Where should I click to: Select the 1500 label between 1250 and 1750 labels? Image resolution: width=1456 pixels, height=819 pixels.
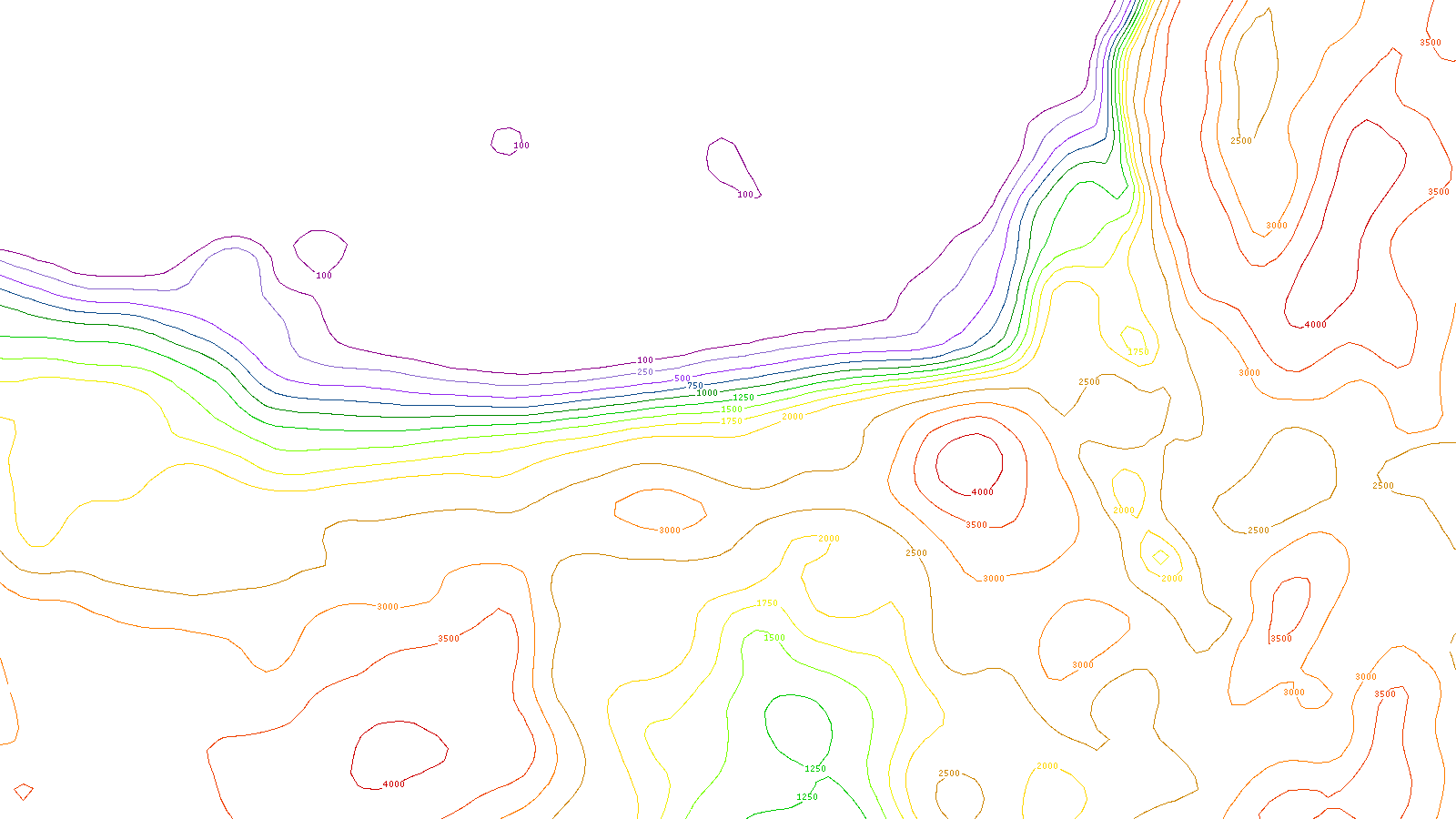732,409
